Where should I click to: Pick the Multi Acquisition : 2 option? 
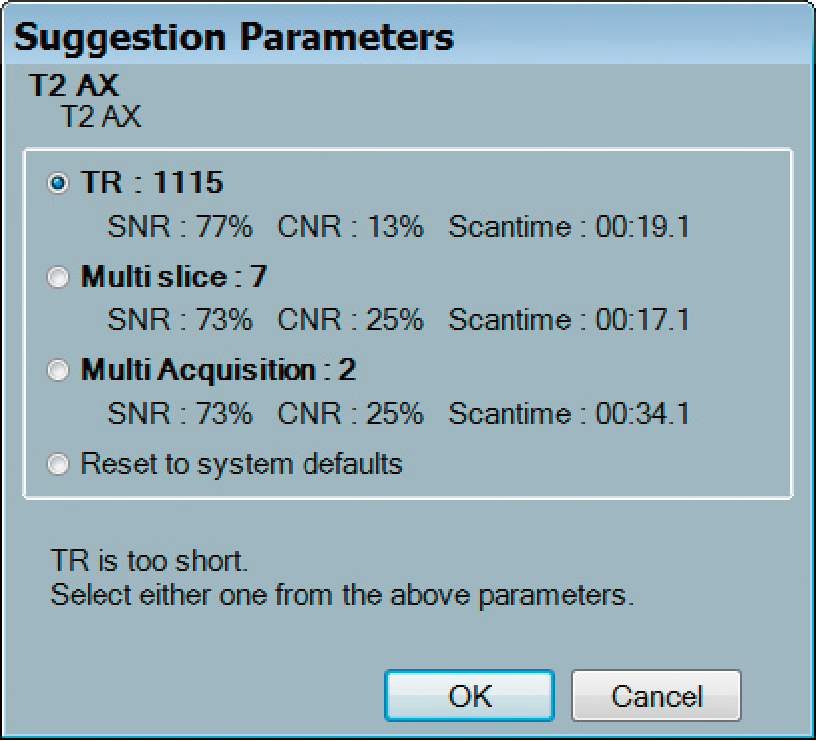[x=59, y=370]
